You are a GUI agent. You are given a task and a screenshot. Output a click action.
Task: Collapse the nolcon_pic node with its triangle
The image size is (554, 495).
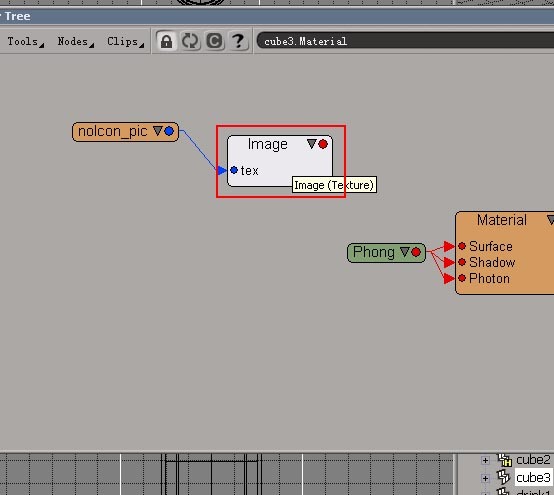tap(158, 131)
